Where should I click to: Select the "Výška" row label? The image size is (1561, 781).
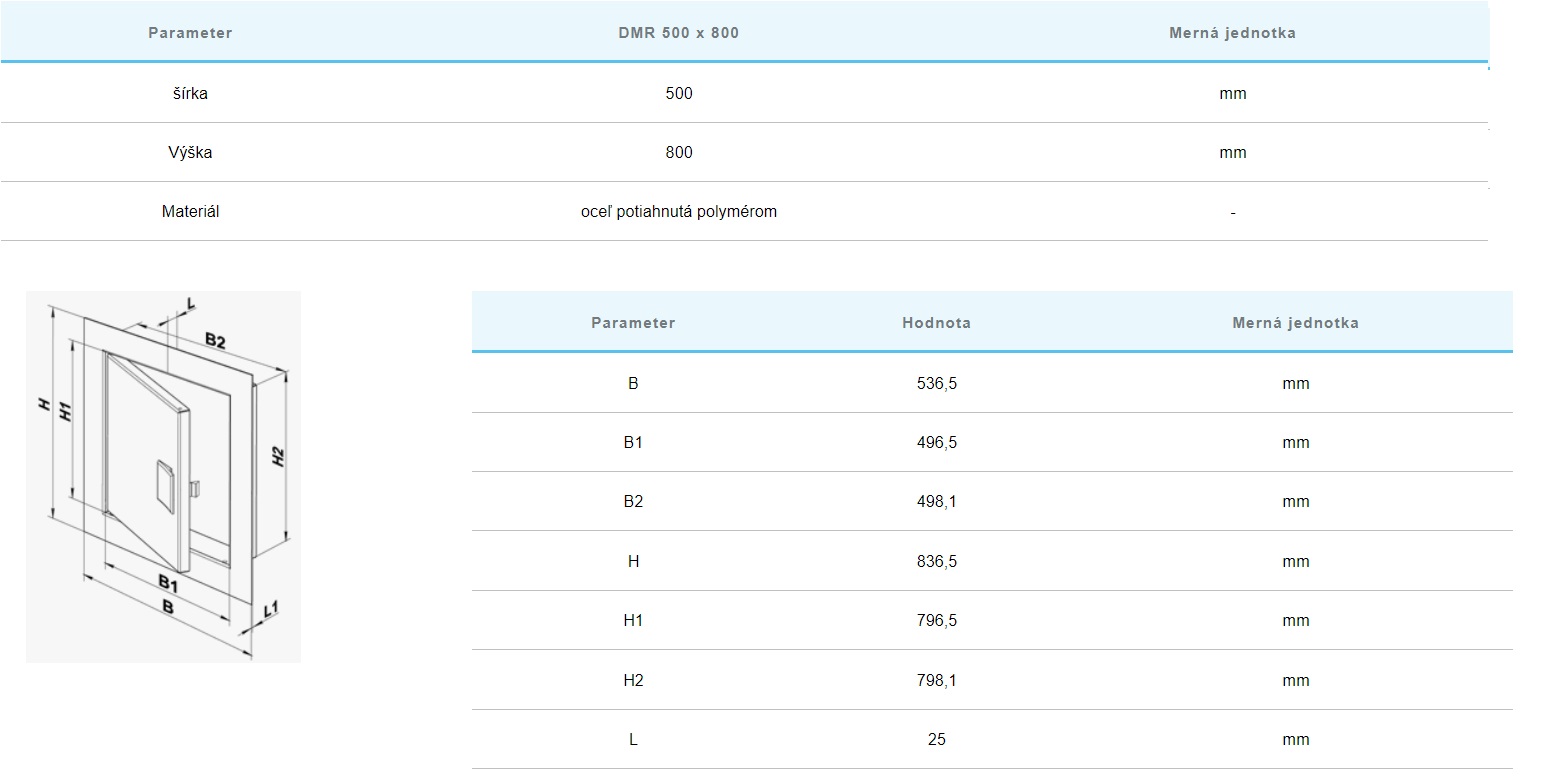coord(190,152)
